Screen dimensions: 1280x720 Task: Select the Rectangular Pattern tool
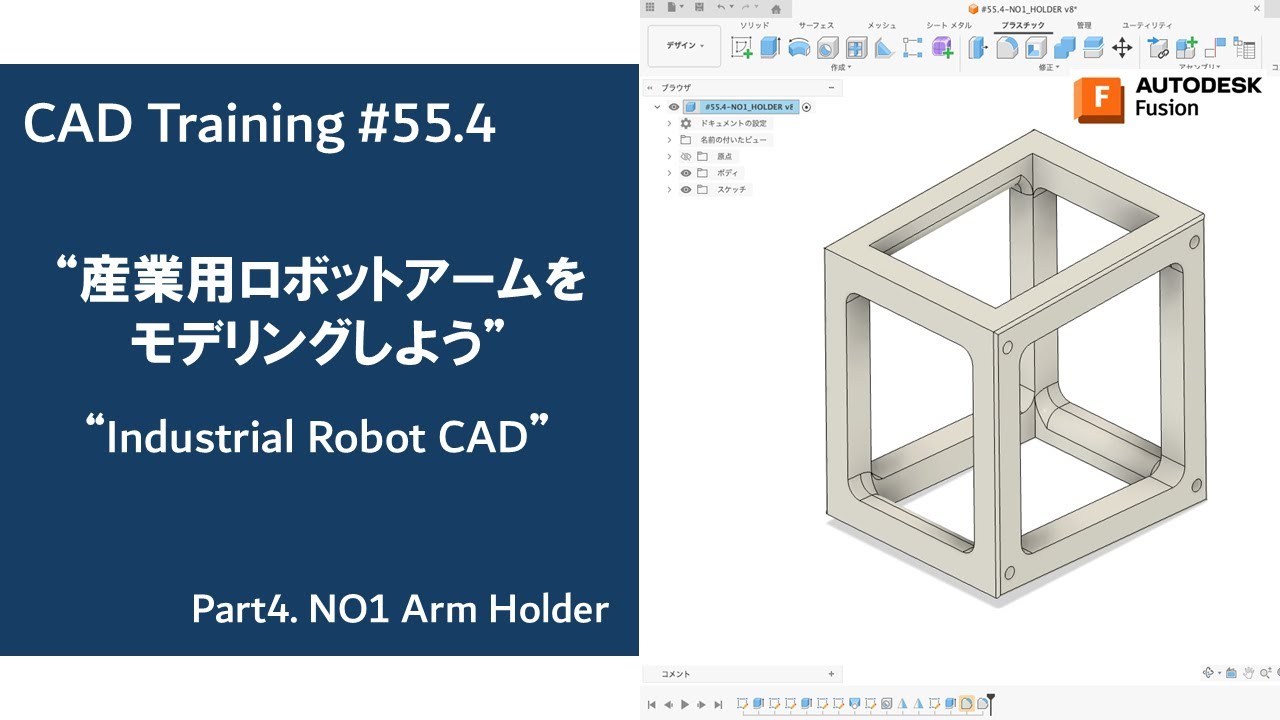[913, 47]
